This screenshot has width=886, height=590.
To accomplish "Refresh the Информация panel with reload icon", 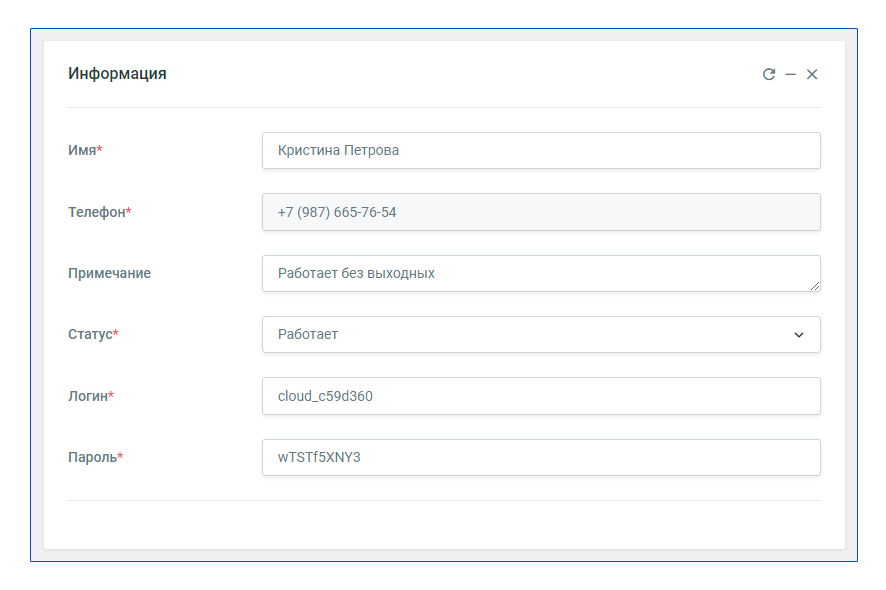I will tap(768, 74).
